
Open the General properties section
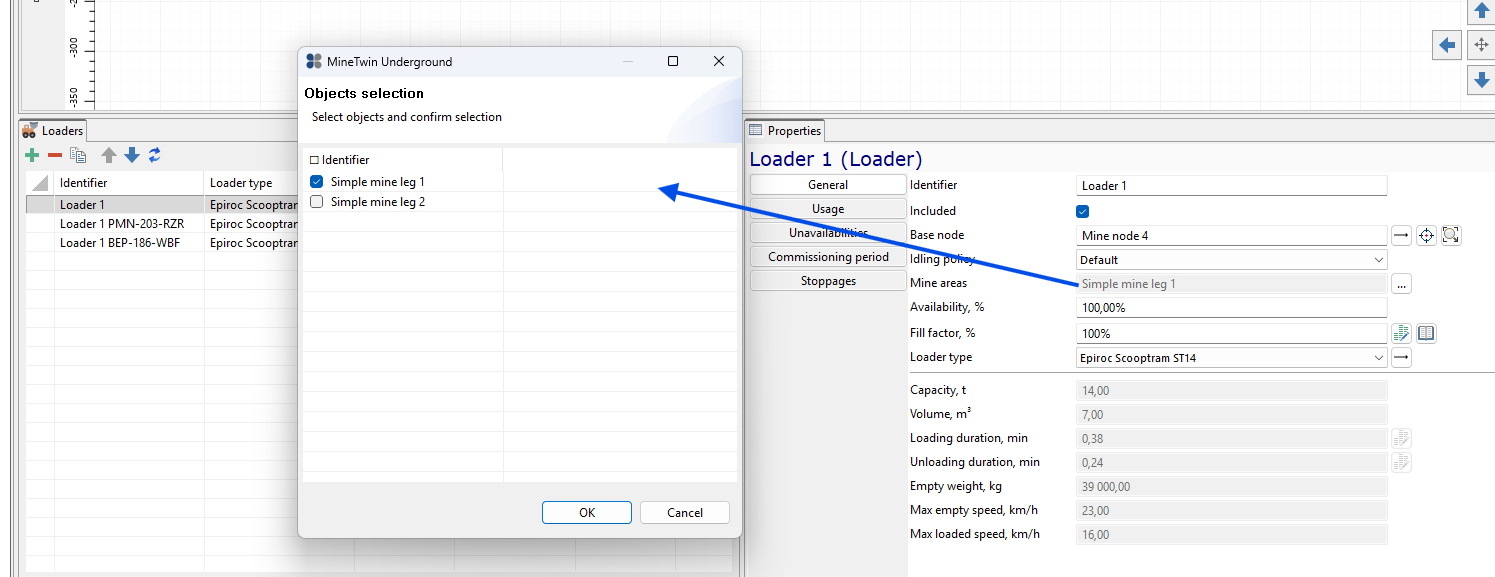tap(828, 185)
